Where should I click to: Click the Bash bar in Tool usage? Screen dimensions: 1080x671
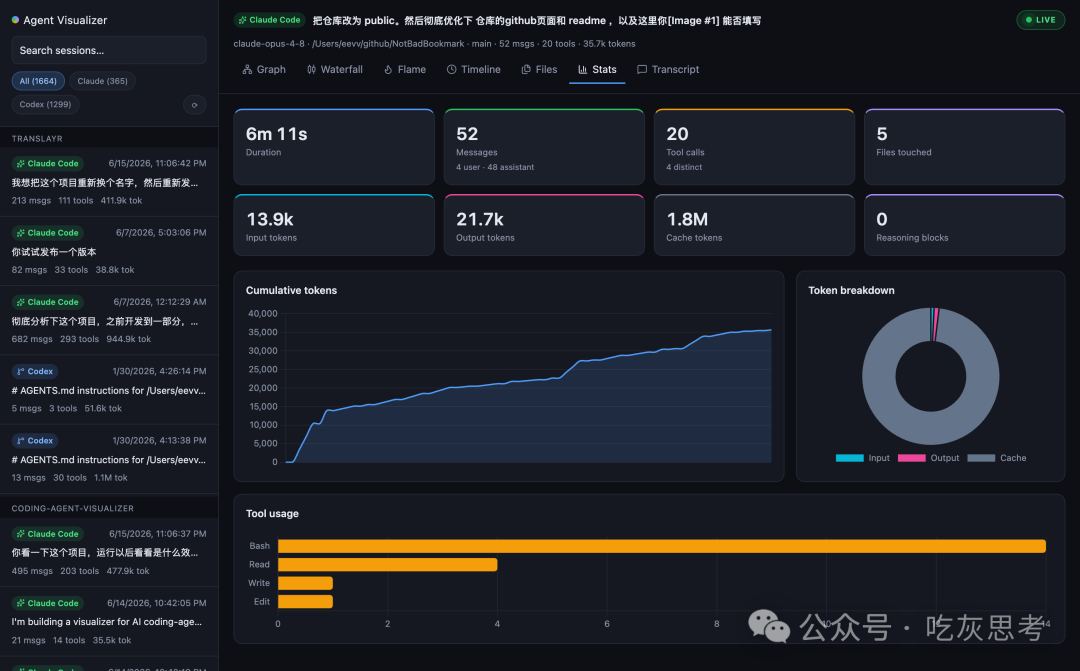click(x=662, y=546)
